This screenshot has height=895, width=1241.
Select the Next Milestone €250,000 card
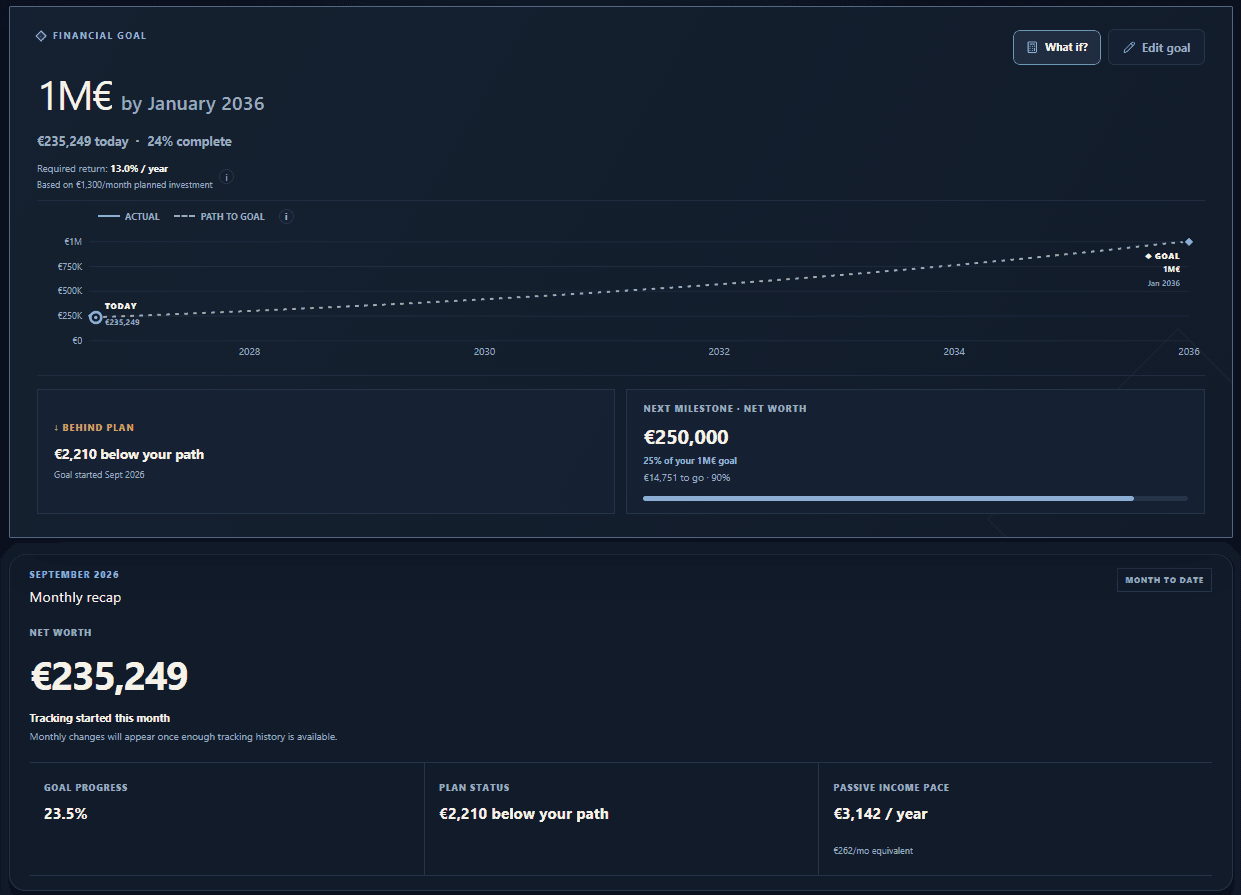tap(915, 451)
